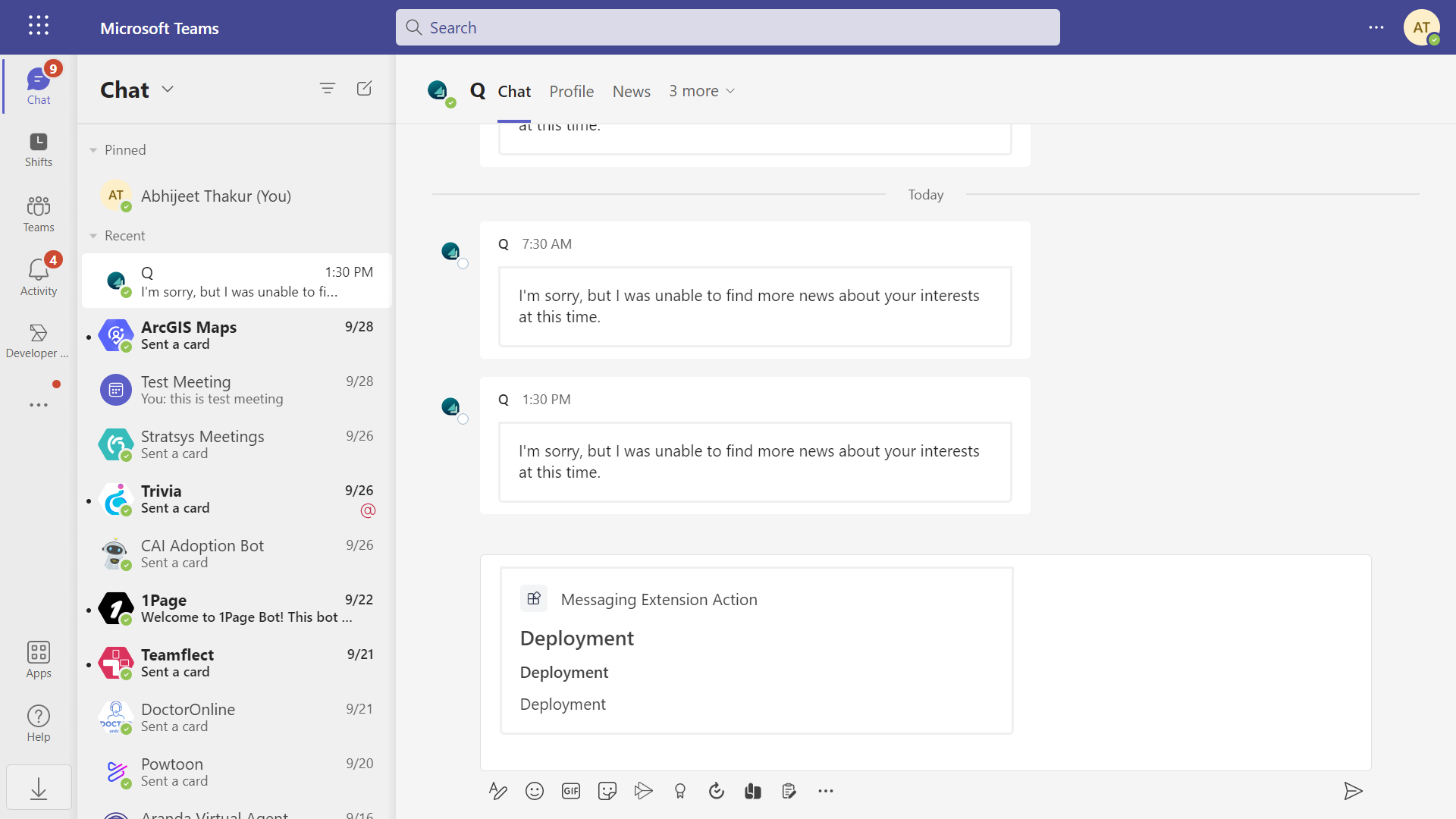This screenshot has width=1456, height=819.
Task: Click the @ mention indicator on Trivia
Action: (x=368, y=510)
